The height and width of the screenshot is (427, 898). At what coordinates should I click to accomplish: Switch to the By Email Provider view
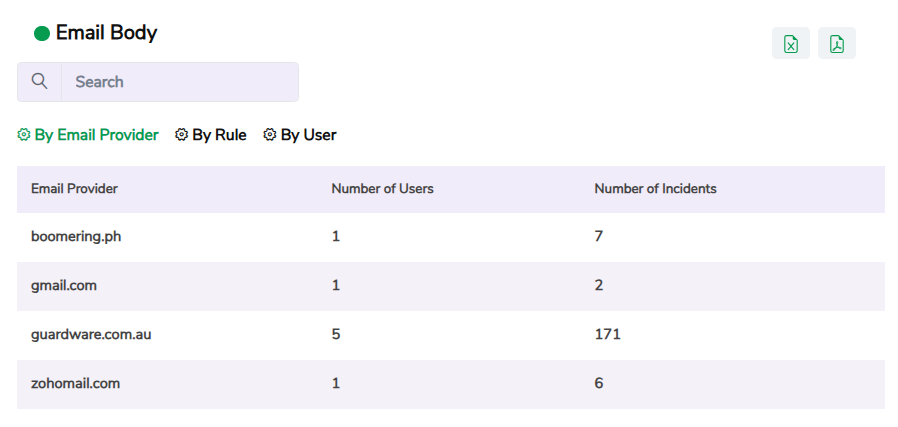pos(96,135)
